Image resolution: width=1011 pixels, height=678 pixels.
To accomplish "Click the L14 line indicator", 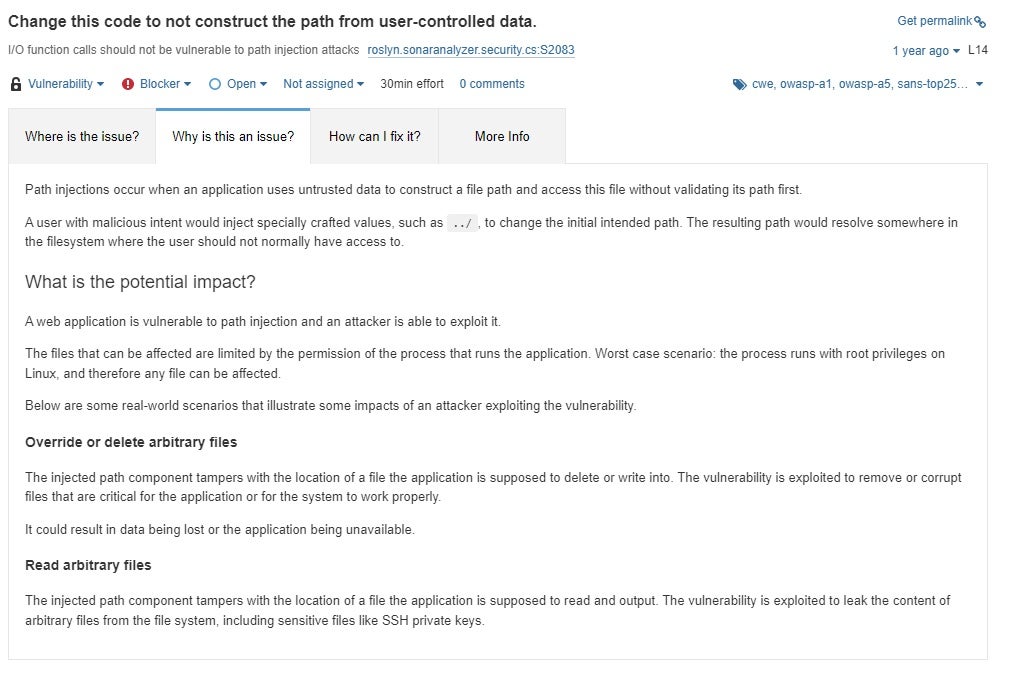I will pos(978,50).
